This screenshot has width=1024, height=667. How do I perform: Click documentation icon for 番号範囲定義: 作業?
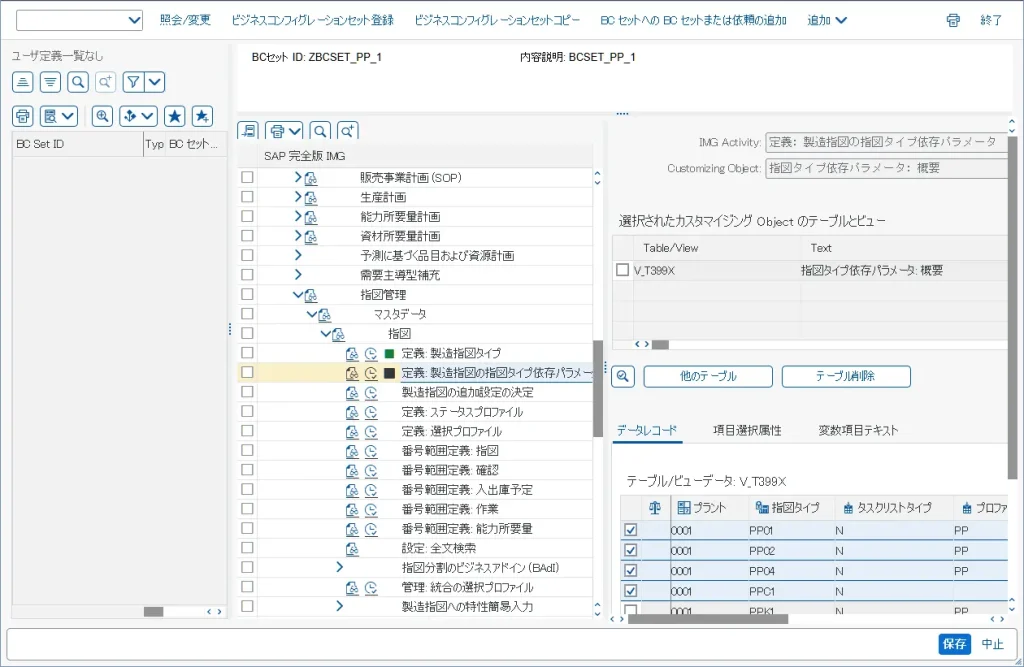352,510
